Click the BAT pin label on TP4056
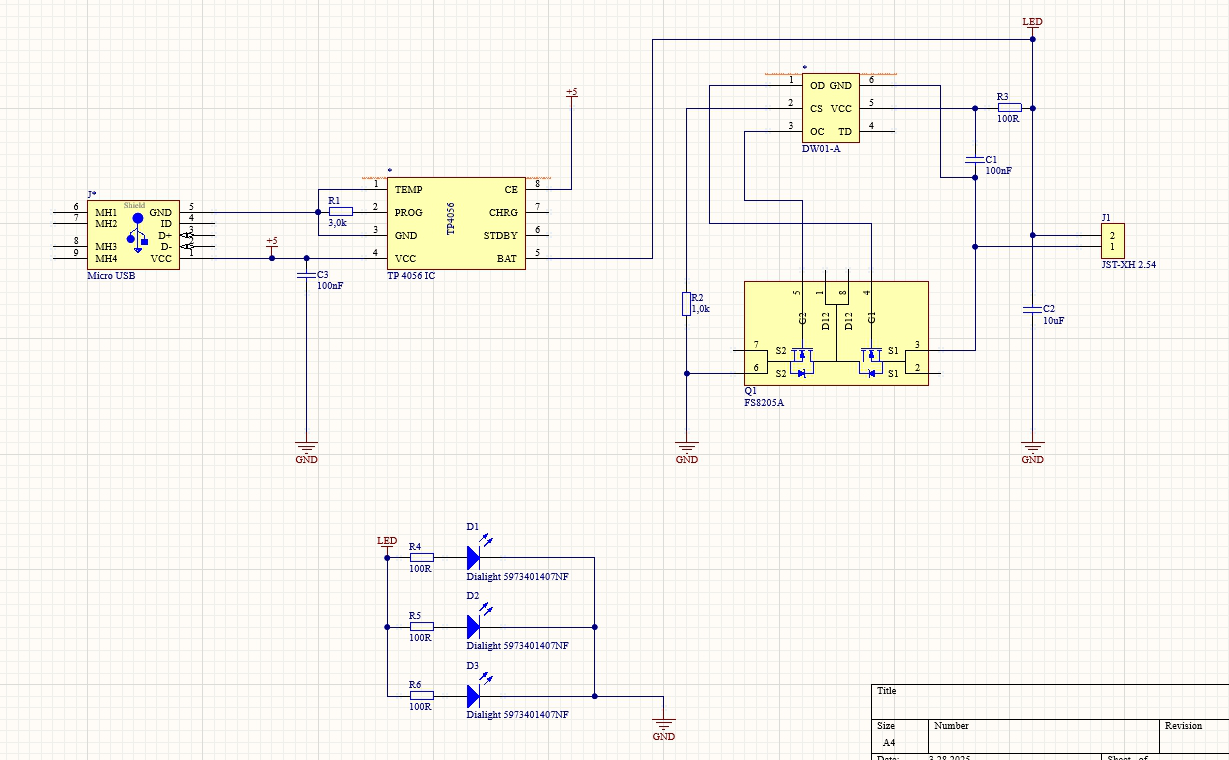 pos(508,259)
